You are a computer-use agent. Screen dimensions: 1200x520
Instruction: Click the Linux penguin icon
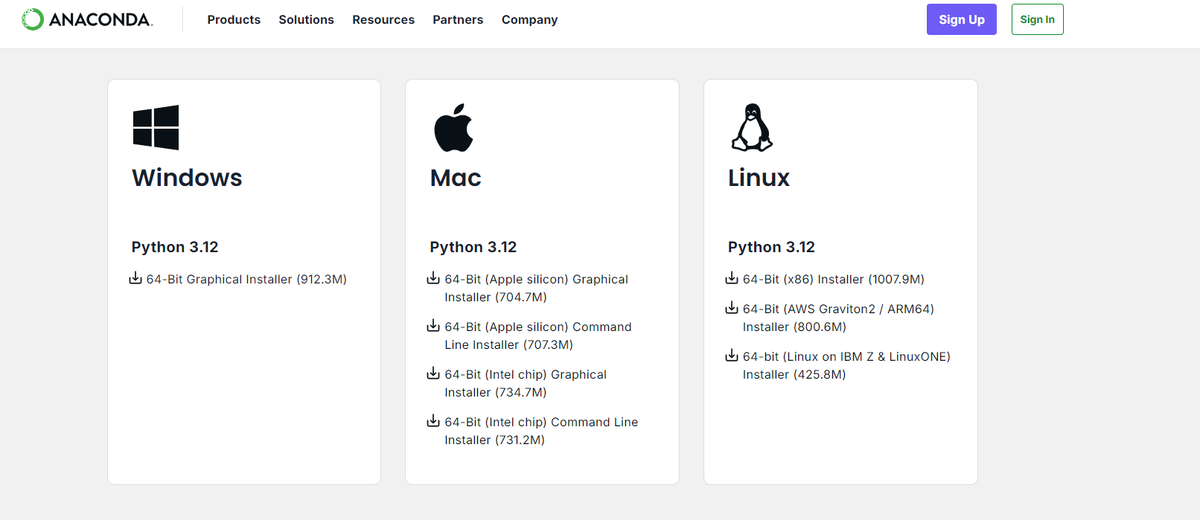click(x=752, y=128)
